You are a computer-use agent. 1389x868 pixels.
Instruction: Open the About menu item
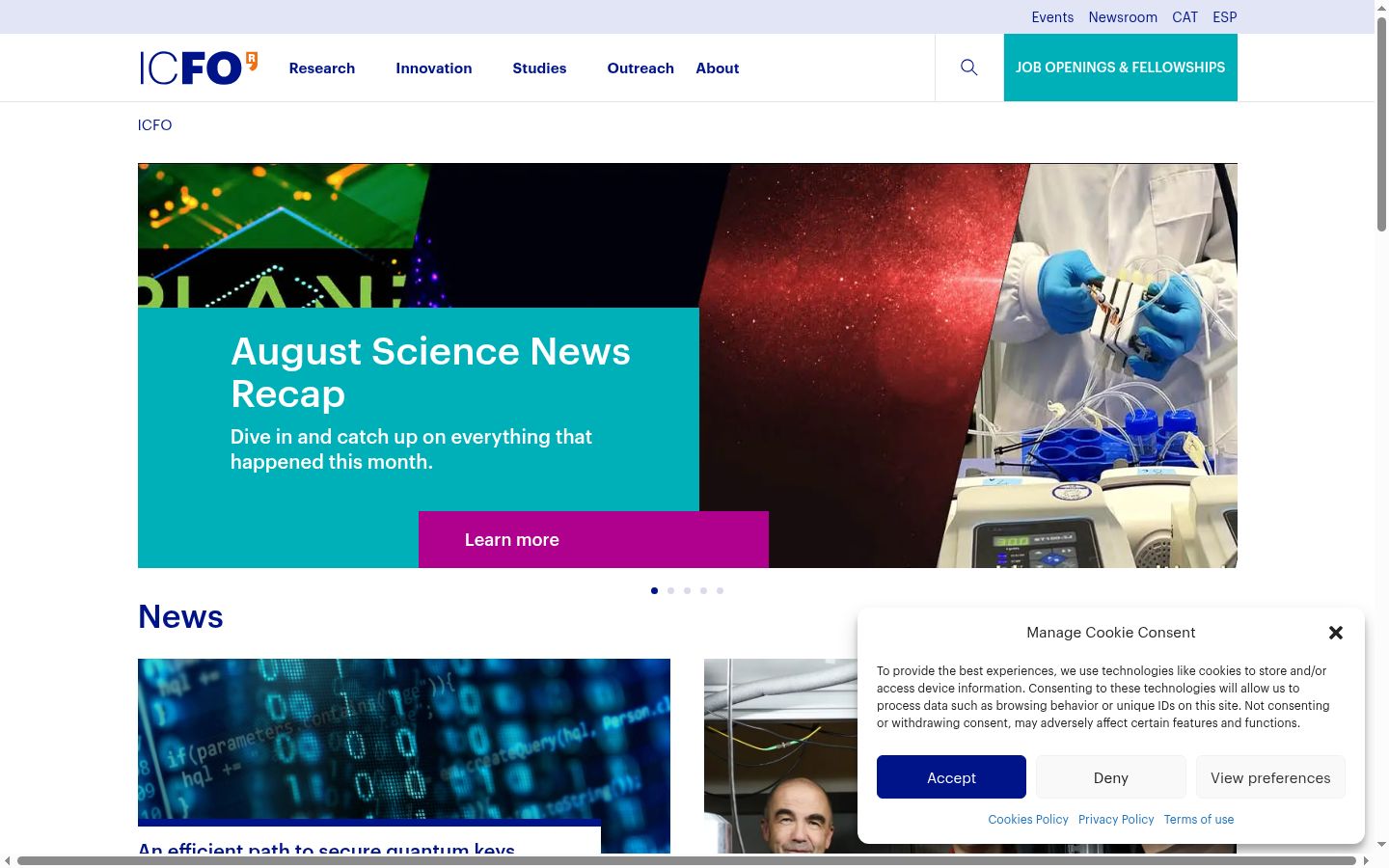point(718,68)
